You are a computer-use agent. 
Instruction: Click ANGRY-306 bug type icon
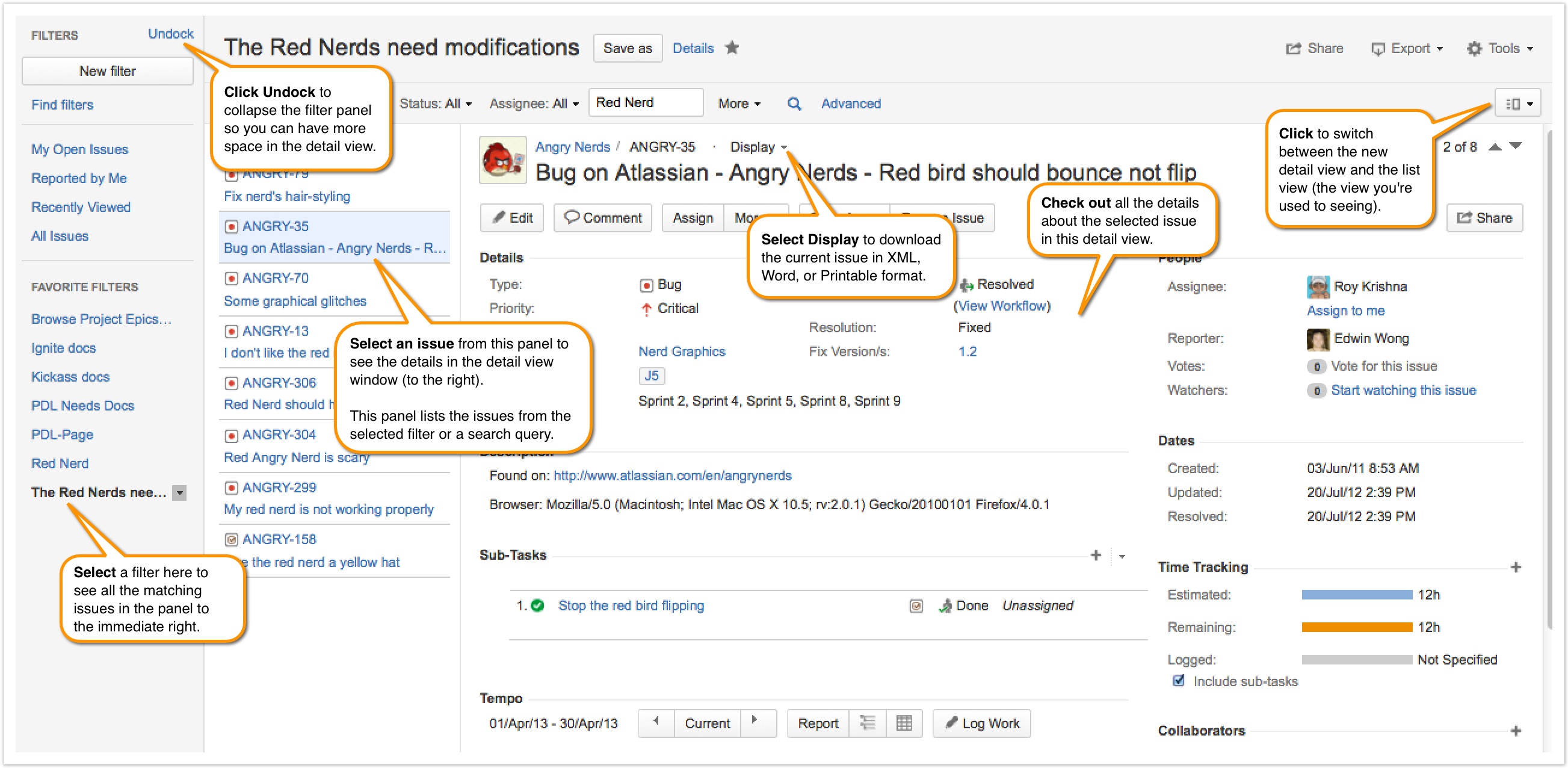pos(231,383)
